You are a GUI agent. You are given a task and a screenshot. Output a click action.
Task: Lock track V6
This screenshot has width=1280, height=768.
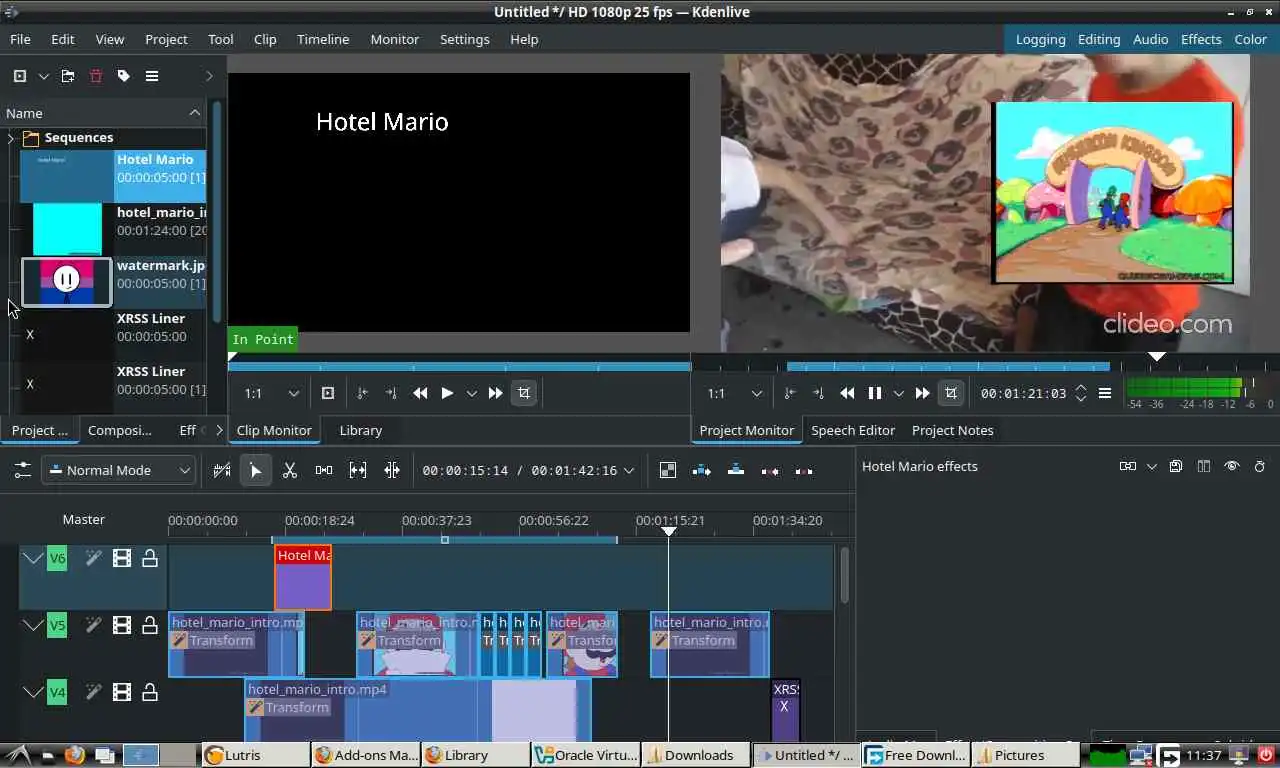(150, 558)
